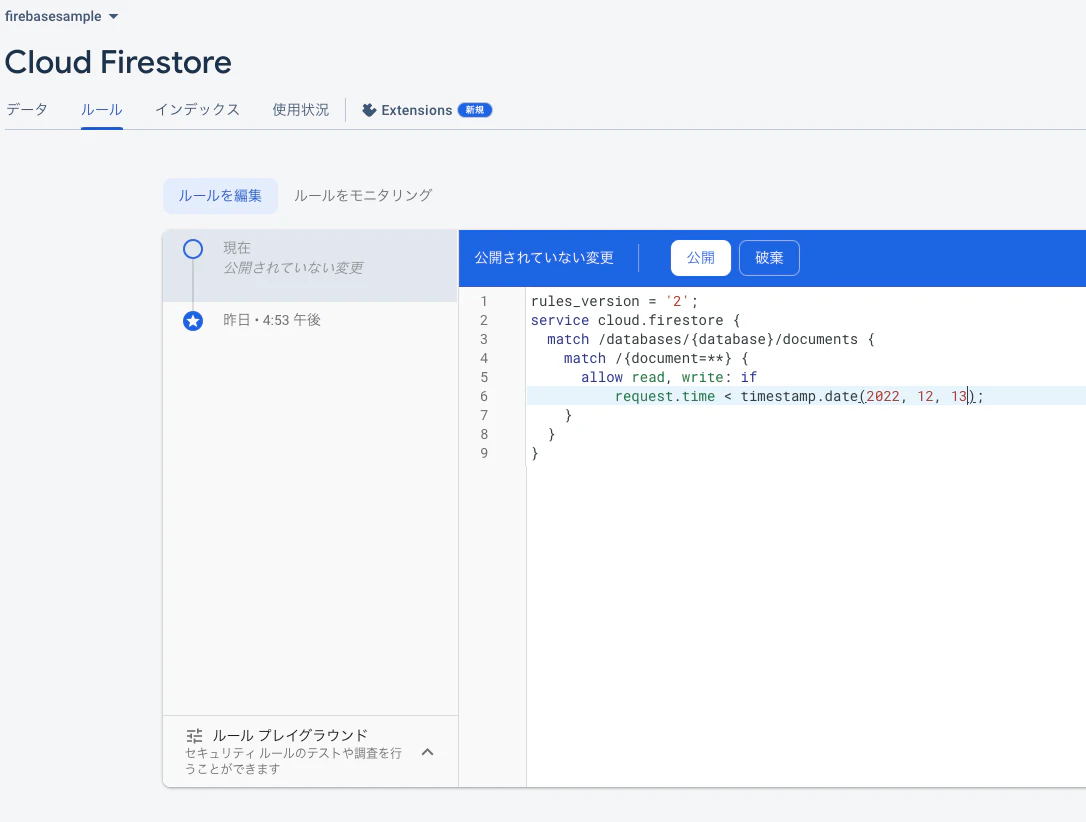Click the ルール プレイグラウンド title
The height and width of the screenshot is (822, 1086).
pos(290,735)
